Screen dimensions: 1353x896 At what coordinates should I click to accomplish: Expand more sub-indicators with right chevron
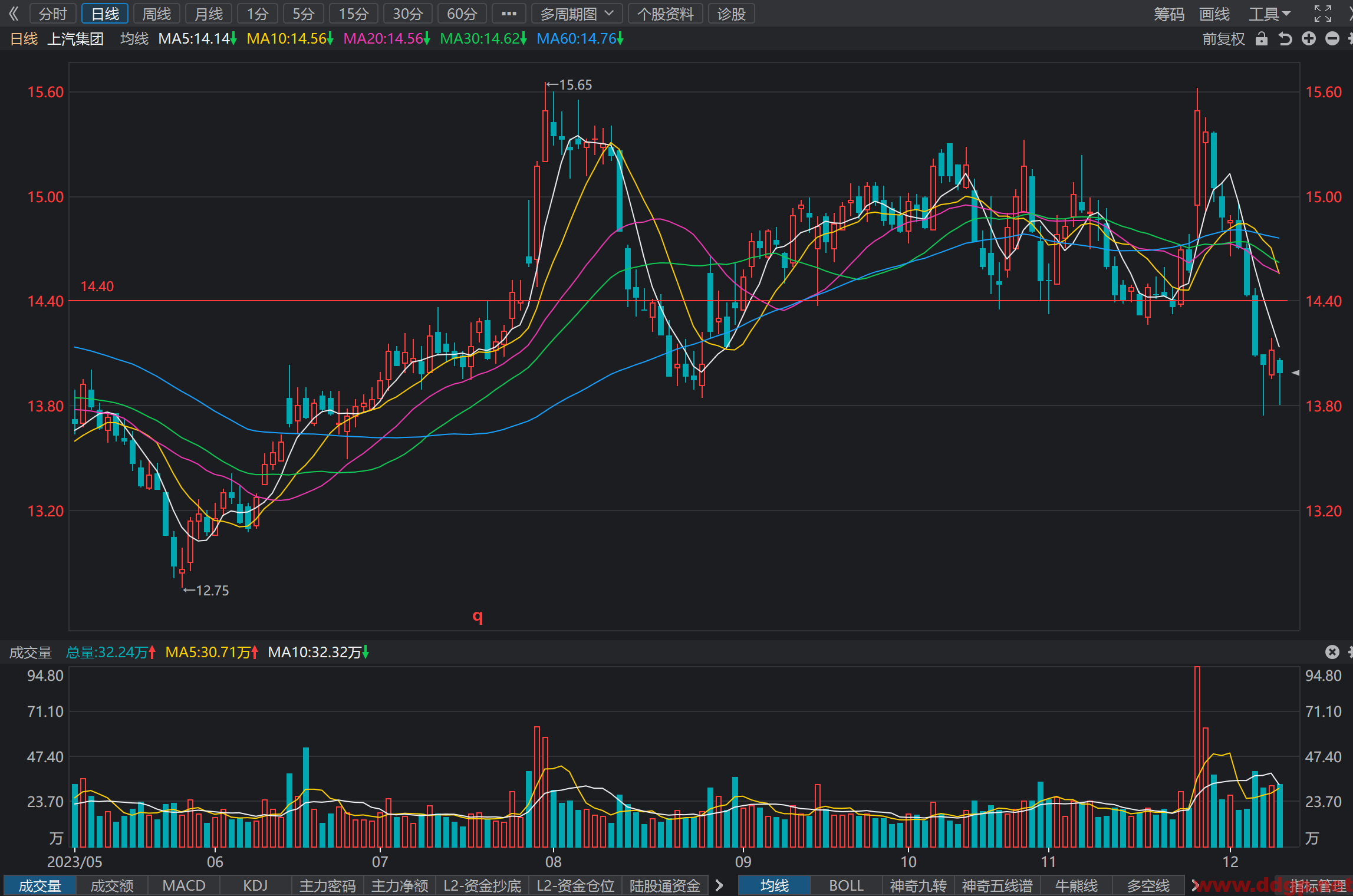[719, 885]
